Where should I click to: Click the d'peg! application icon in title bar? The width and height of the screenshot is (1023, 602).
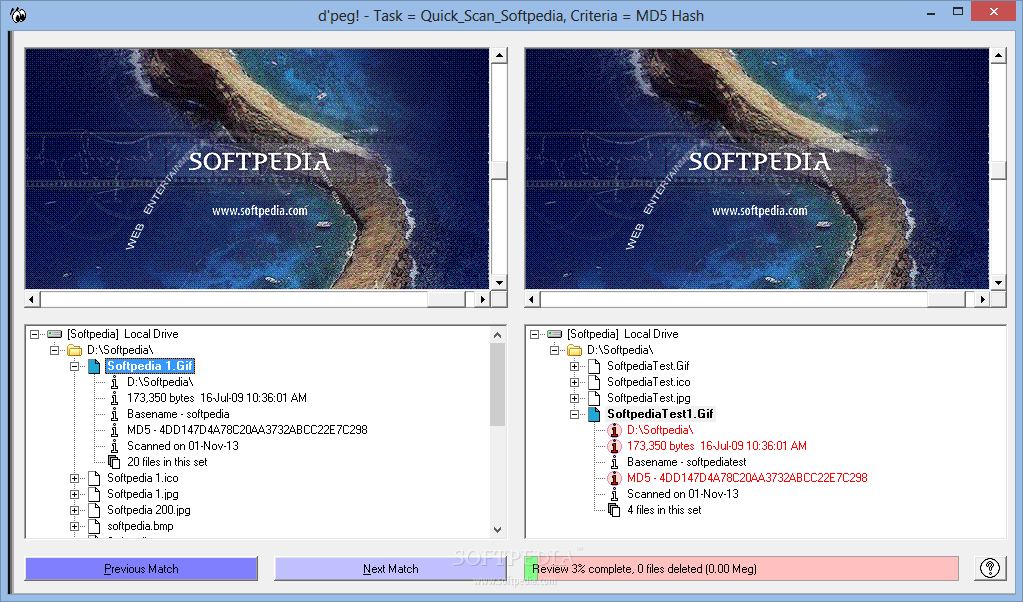[x=18, y=16]
